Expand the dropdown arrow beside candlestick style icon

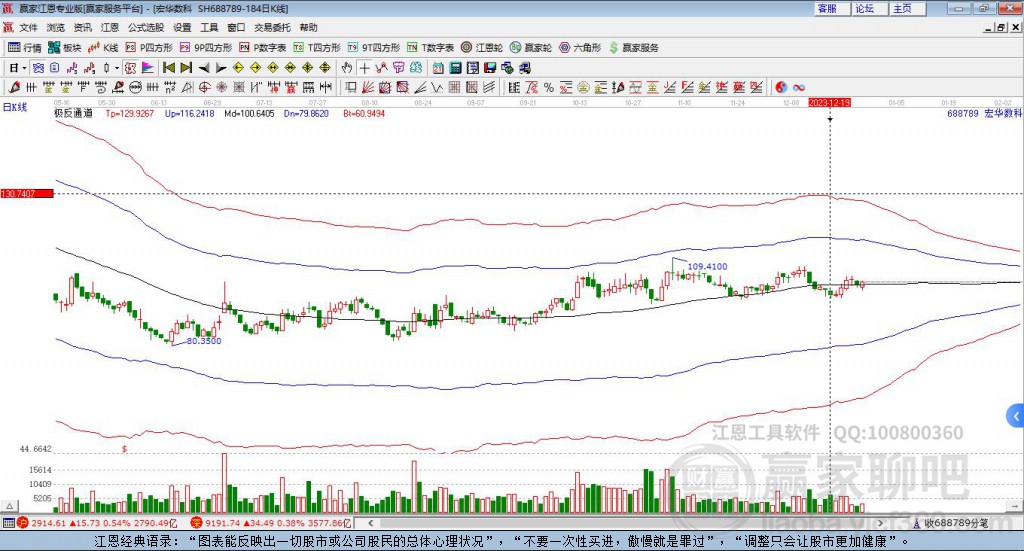[117, 68]
